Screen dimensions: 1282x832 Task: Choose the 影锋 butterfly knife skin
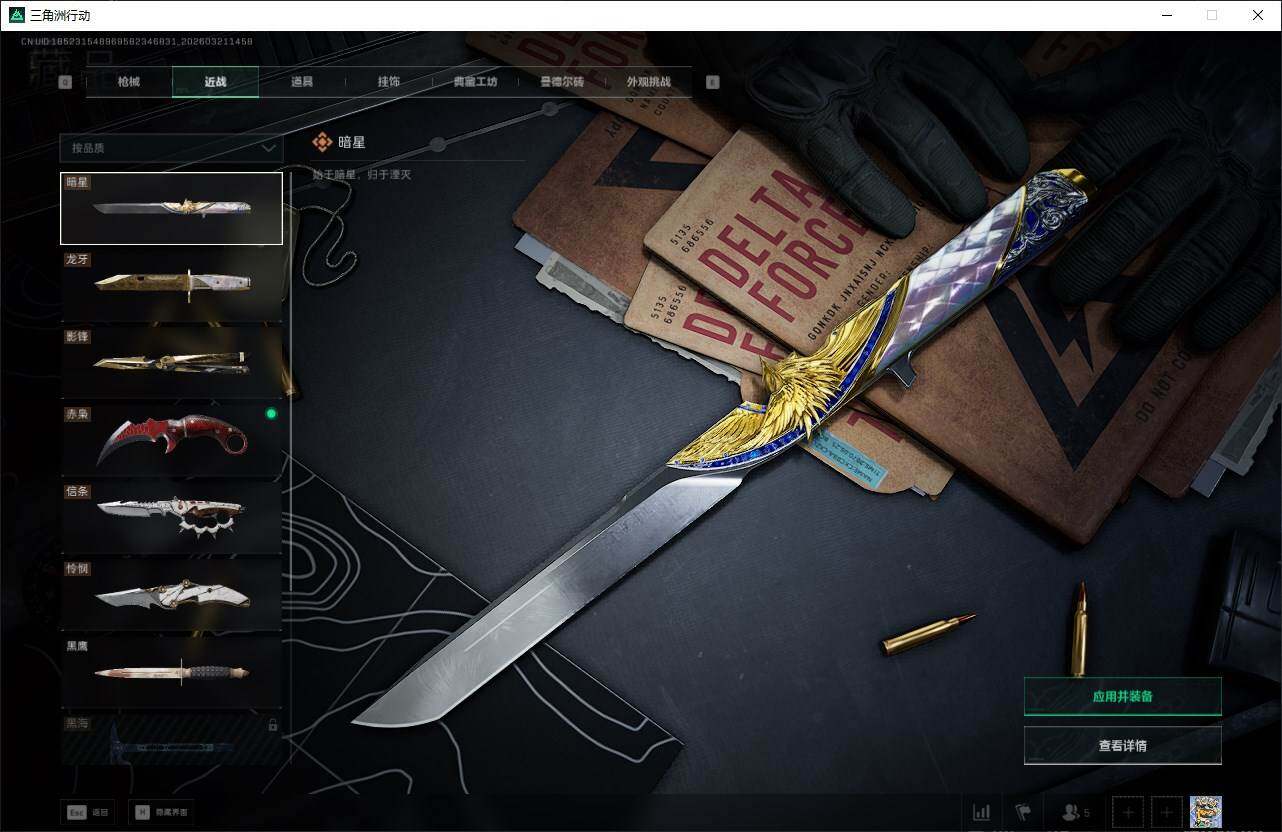pos(171,362)
